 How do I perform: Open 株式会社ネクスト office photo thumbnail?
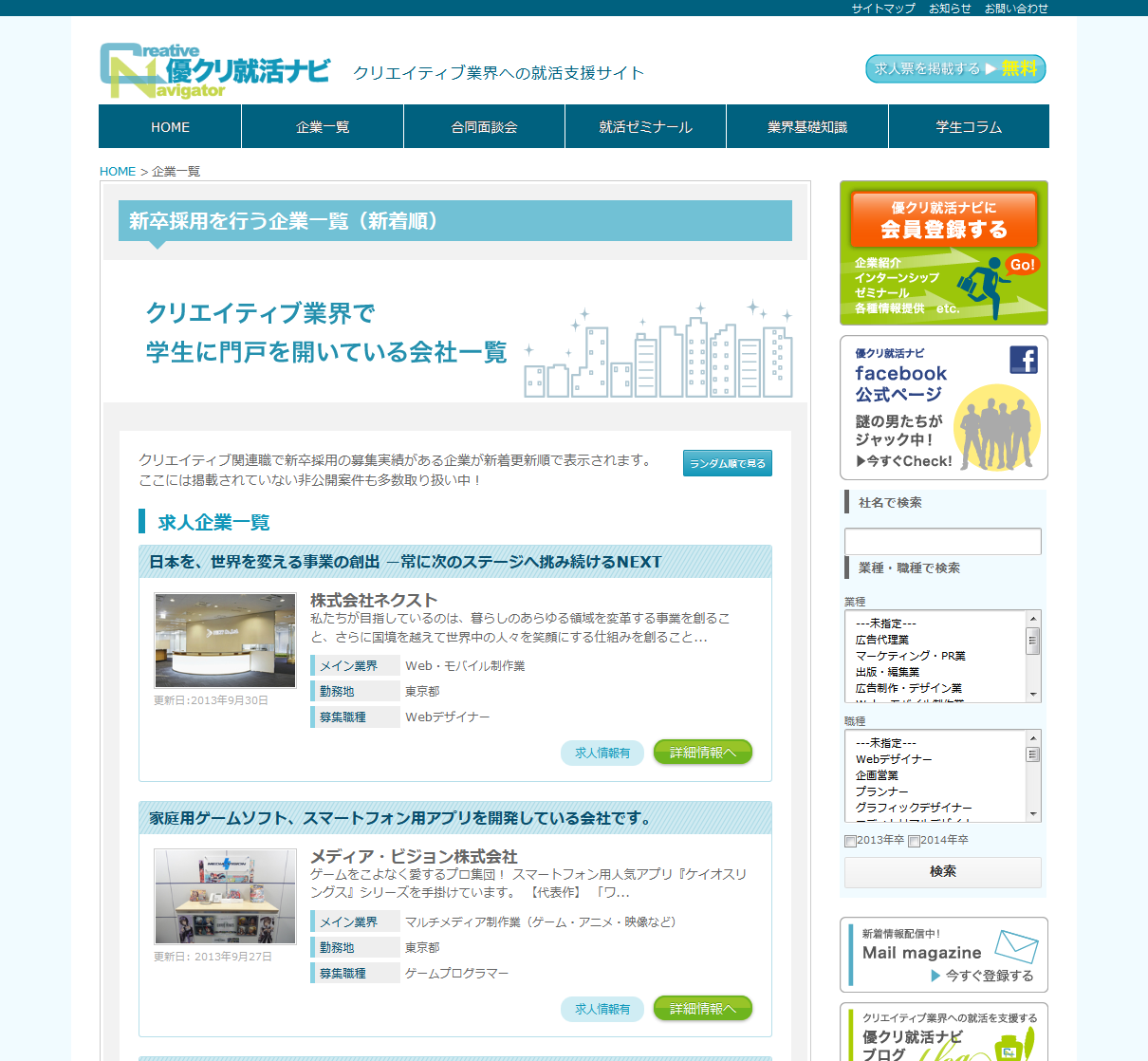[x=226, y=641]
